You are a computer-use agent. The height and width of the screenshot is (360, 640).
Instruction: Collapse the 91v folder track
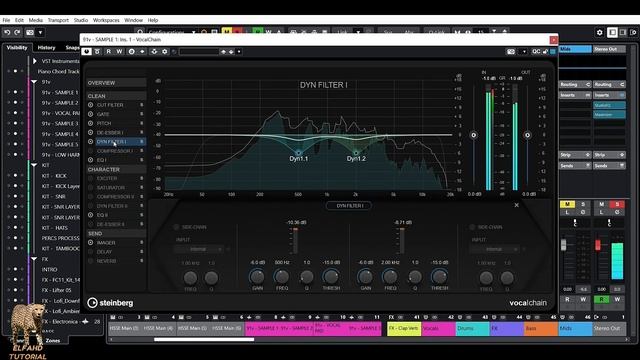[x=34, y=82]
